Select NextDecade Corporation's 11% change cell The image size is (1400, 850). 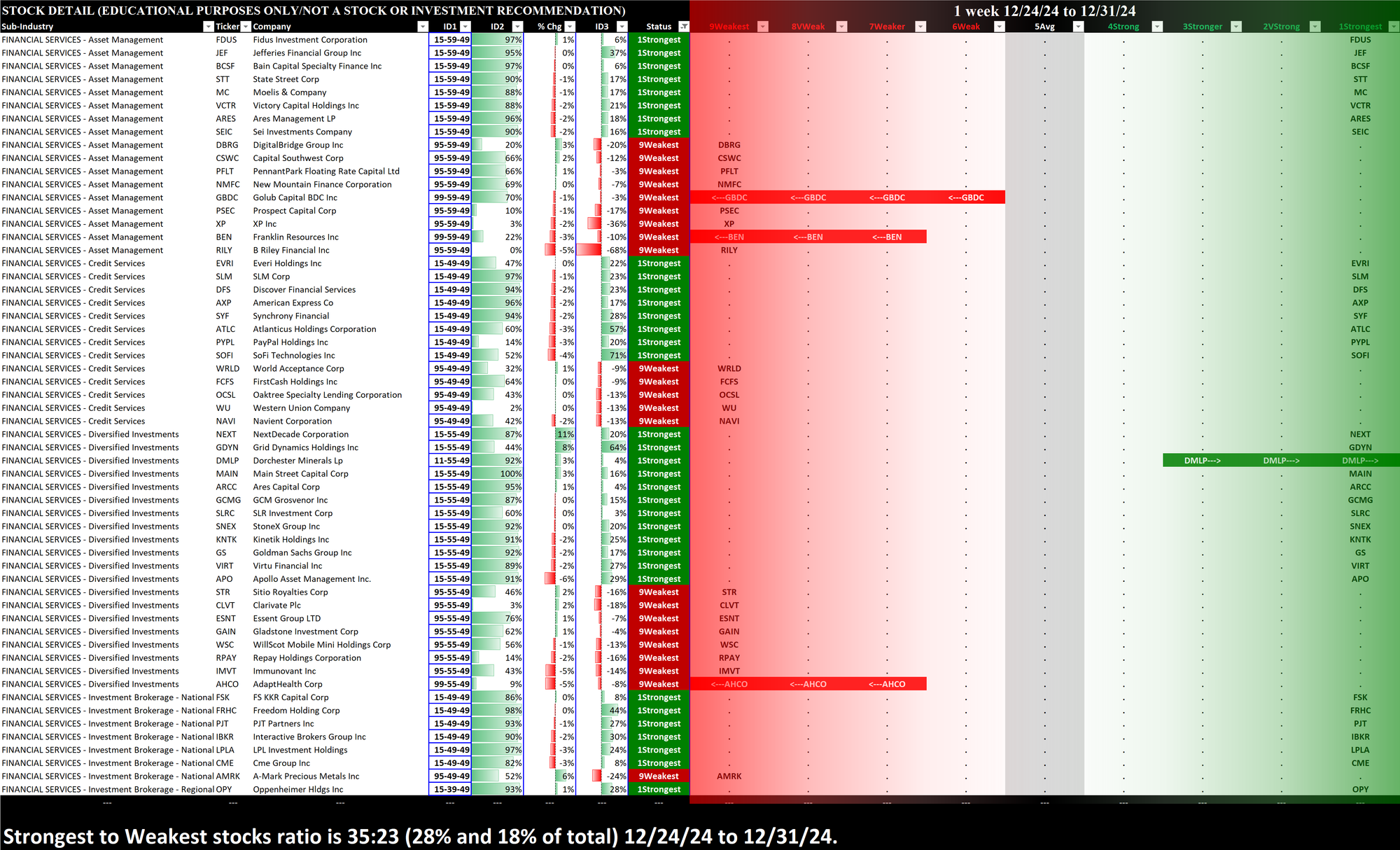point(566,434)
